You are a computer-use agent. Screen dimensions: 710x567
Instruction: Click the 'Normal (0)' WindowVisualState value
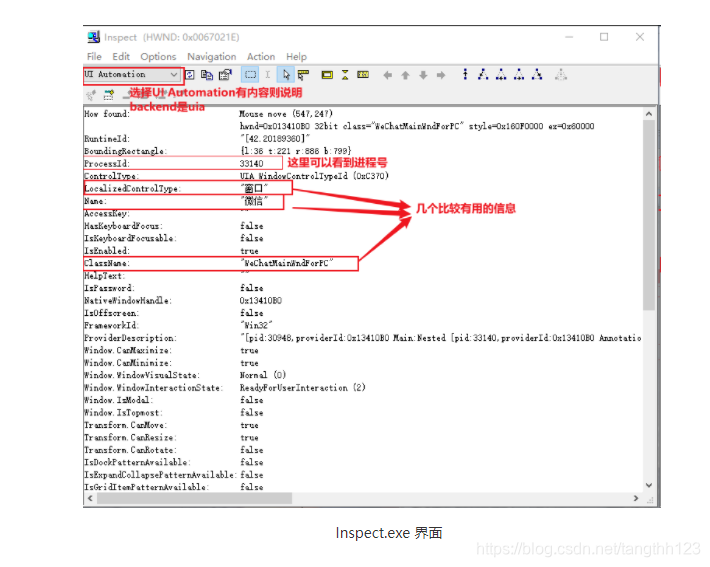click(263, 375)
